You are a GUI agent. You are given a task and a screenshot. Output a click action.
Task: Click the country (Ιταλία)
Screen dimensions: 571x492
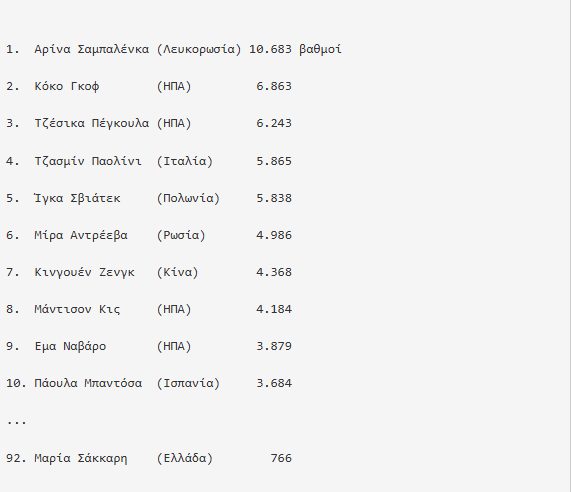(185, 161)
